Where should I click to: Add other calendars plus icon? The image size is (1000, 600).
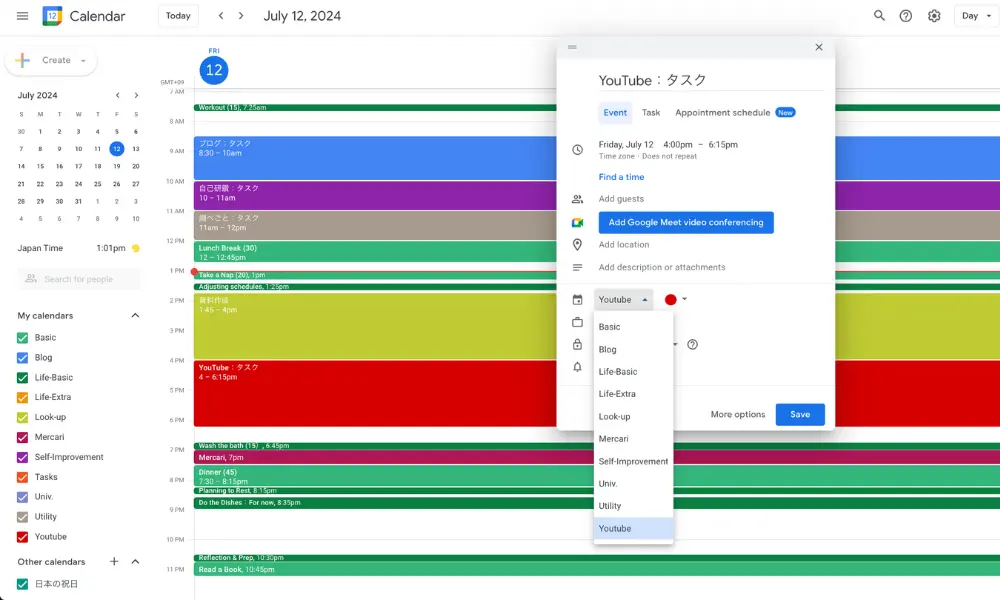pos(114,562)
